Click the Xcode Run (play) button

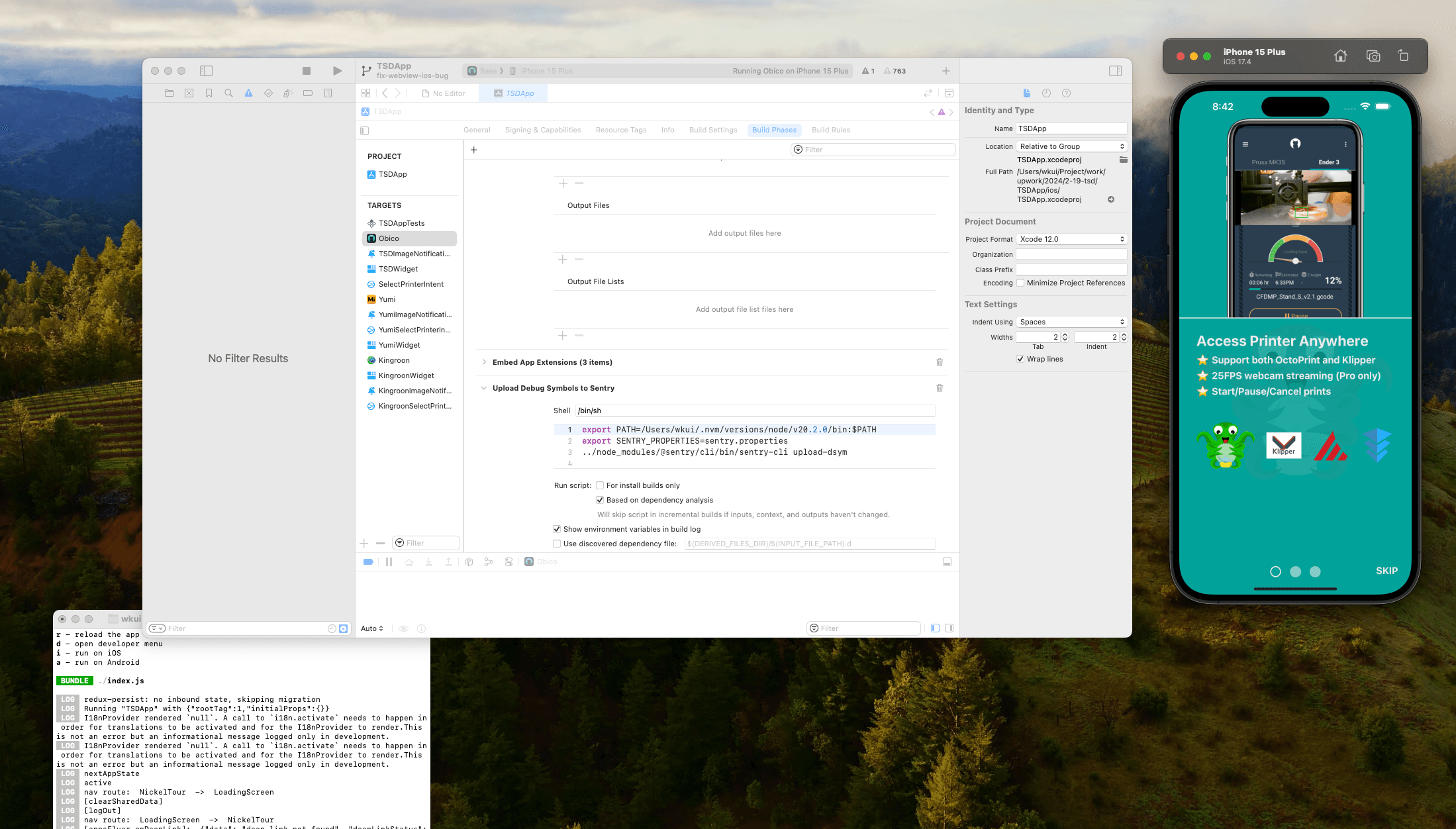(338, 71)
